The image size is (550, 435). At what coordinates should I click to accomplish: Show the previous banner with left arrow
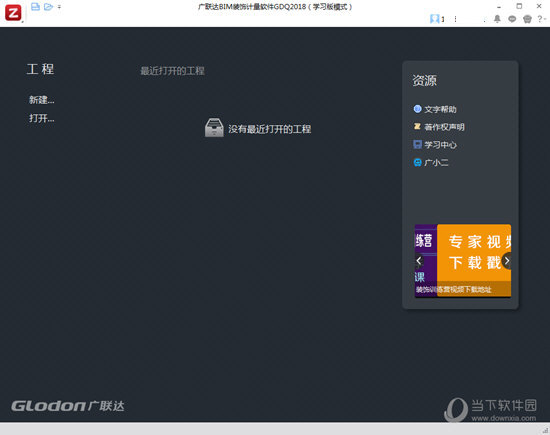click(418, 261)
